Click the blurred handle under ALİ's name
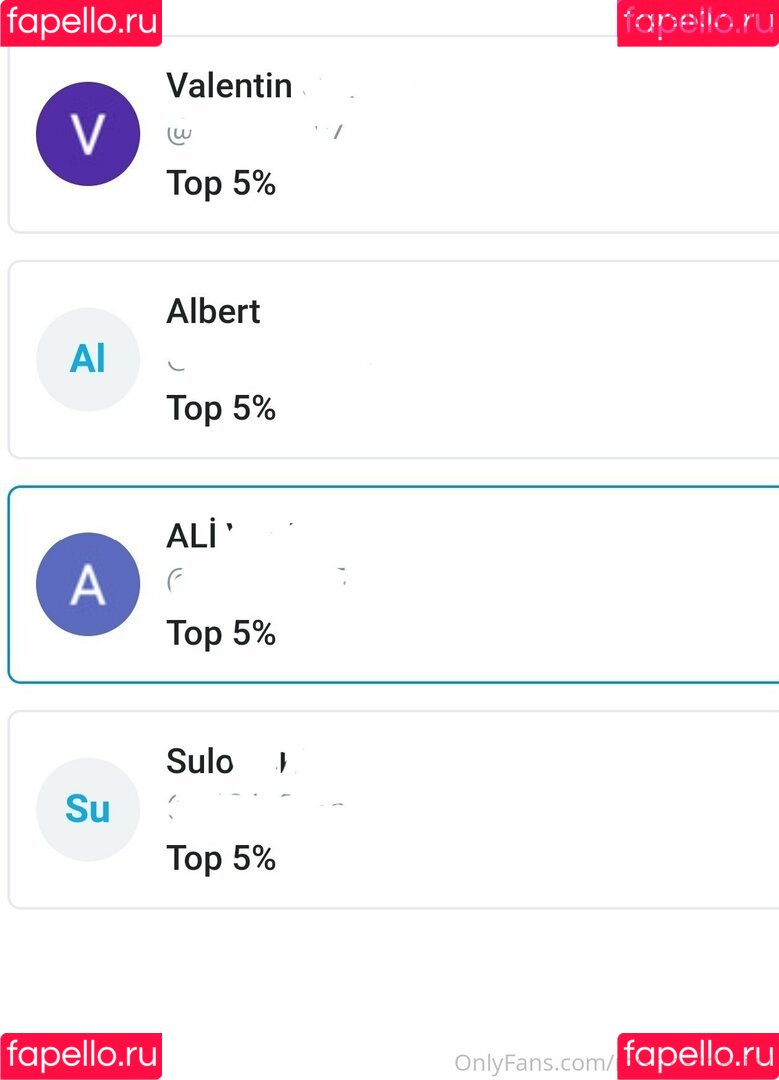 (257, 579)
